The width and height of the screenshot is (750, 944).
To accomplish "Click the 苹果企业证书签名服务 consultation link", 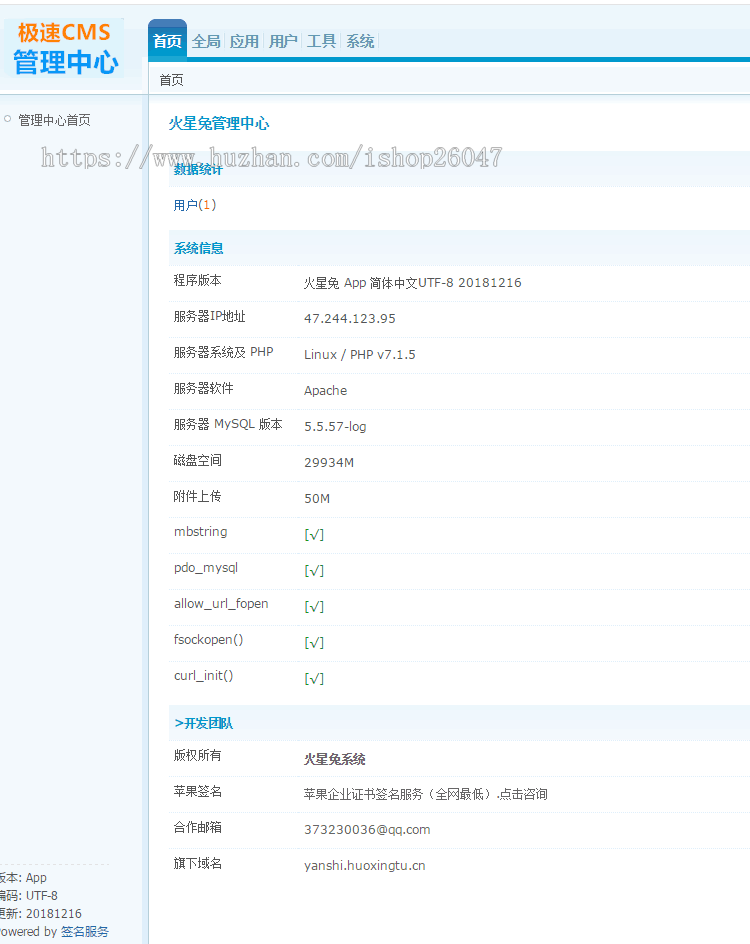I will pos(426,794).
